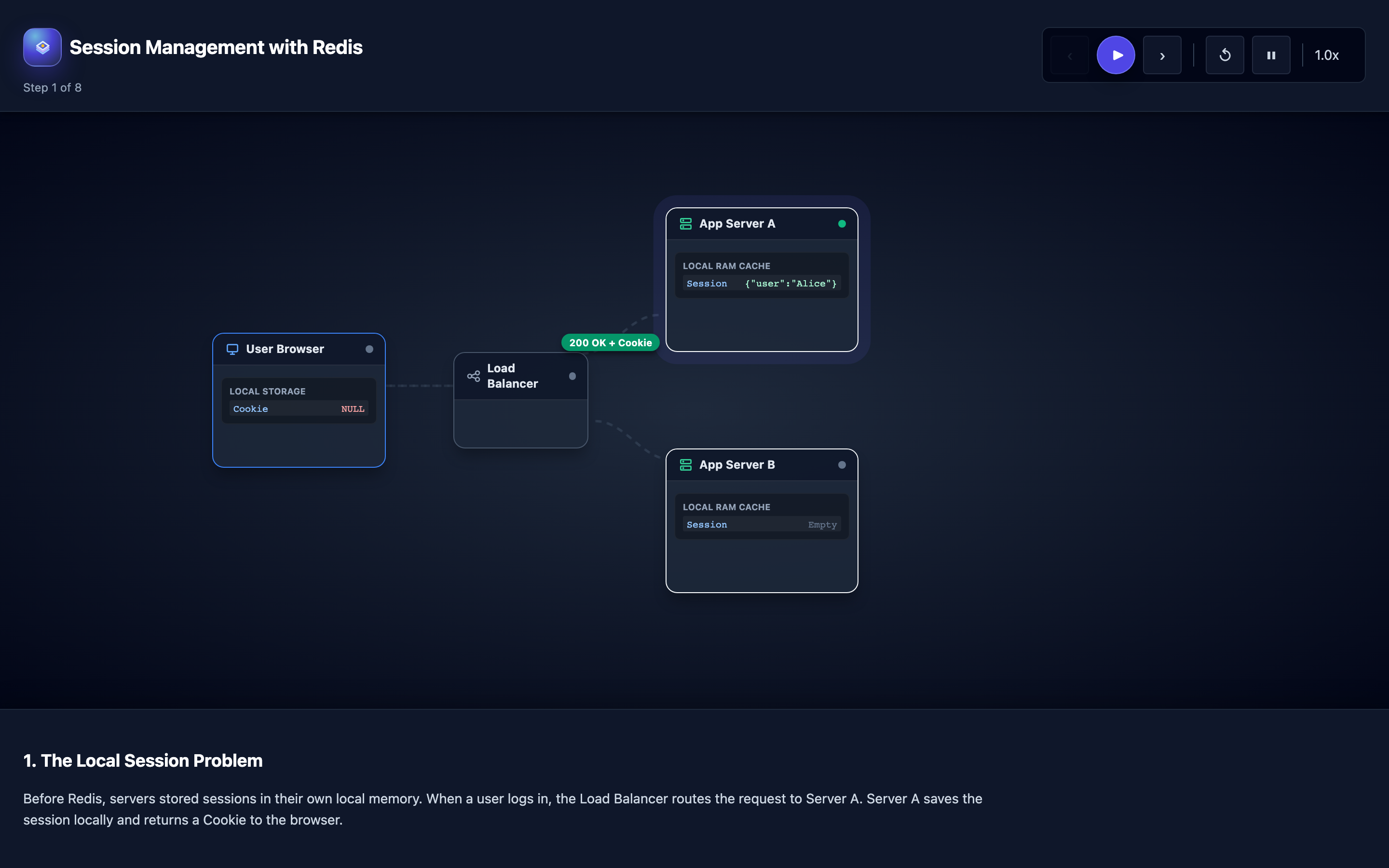Image resolution: width=1389 pixels, height=868 pixels.
Task: Click the grey status dot on App Server B
Action: (x=842, y=465)
